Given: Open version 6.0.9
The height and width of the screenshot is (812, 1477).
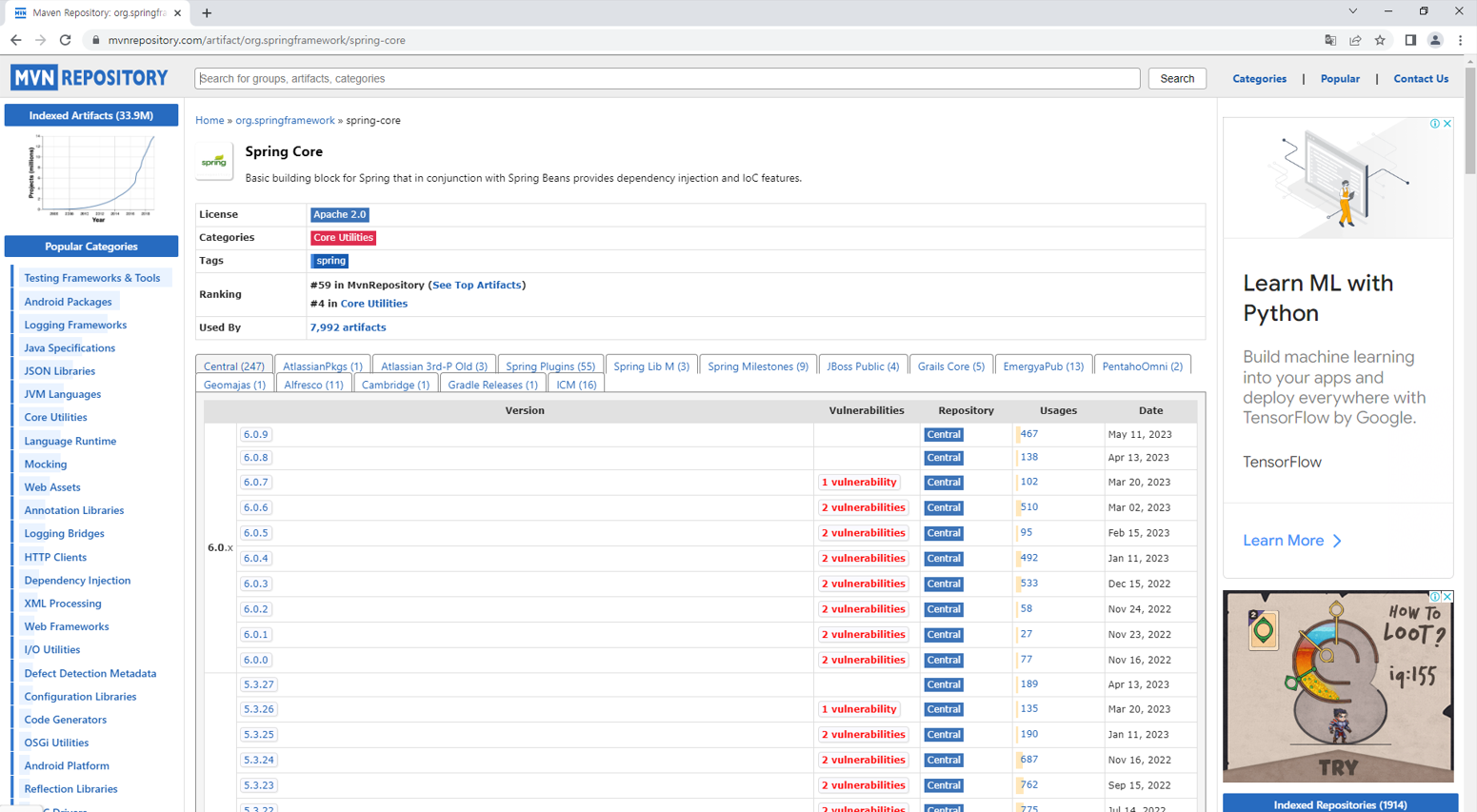Looking at the screenshot, I should (x=256, y=434).
